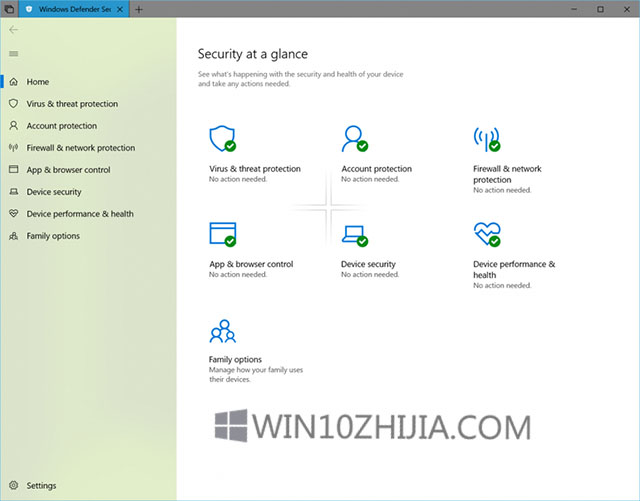
Task: Go to Virus & threat protection in sidebar
Action: (72, 104)
